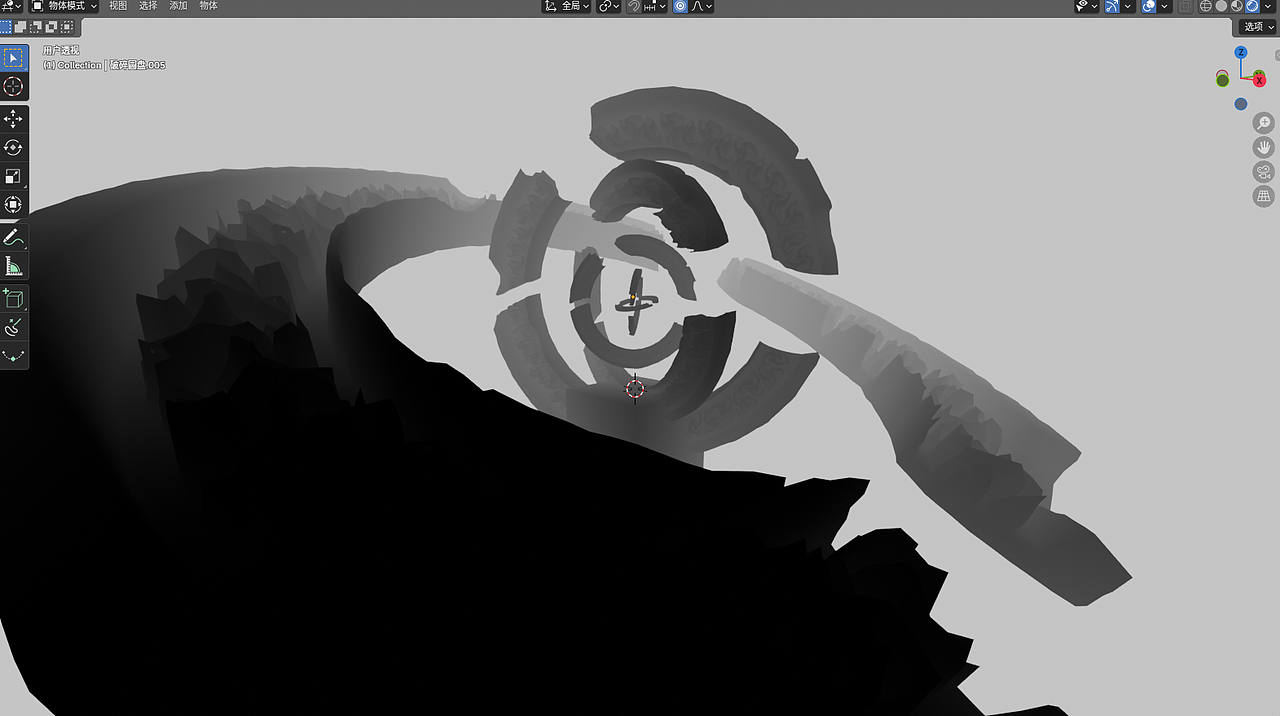Switch to material preview shading
1280x716 pixels.
(1237, 6)
